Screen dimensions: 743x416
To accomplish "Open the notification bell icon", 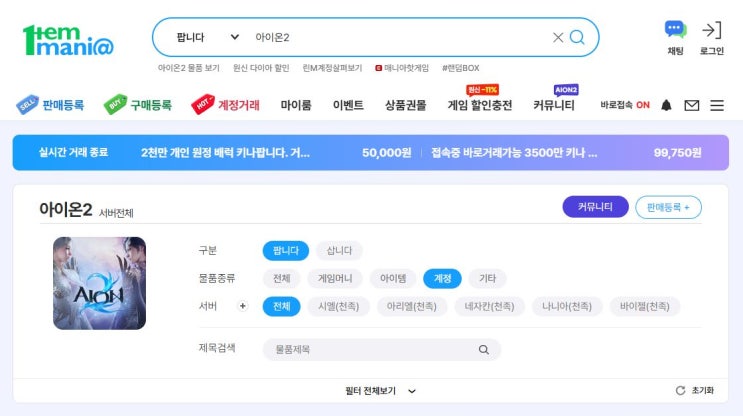I will (x=666, y=105).
